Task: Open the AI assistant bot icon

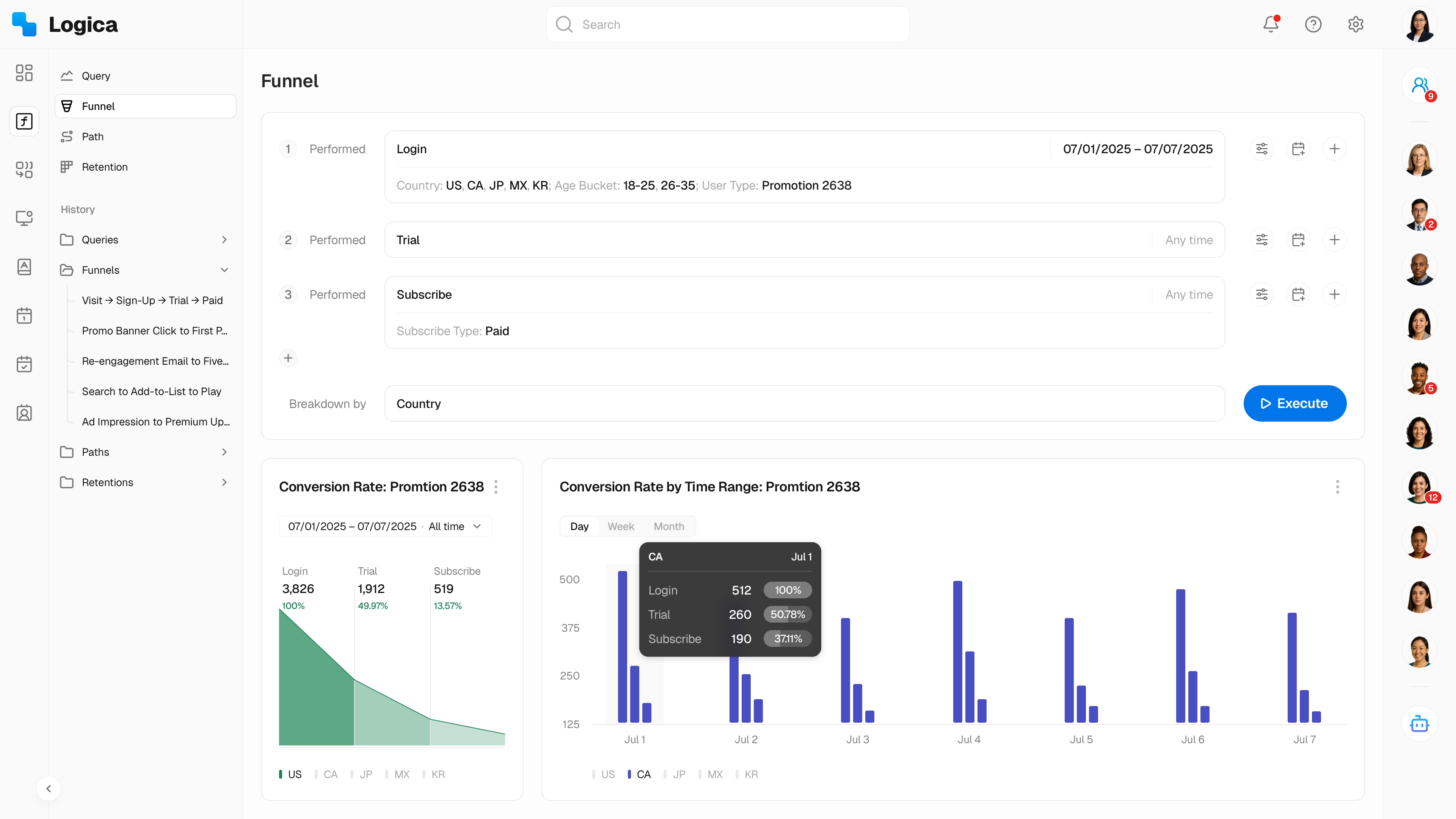Action: pos(1419,723)
